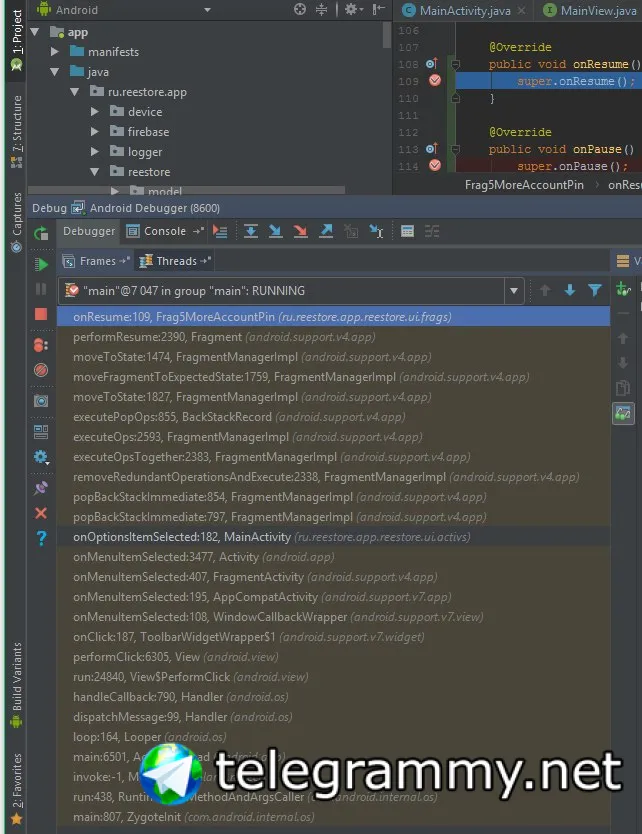Expand the manifests folder
This screenshot has width=642, height=834.
(x=54, y=52)
